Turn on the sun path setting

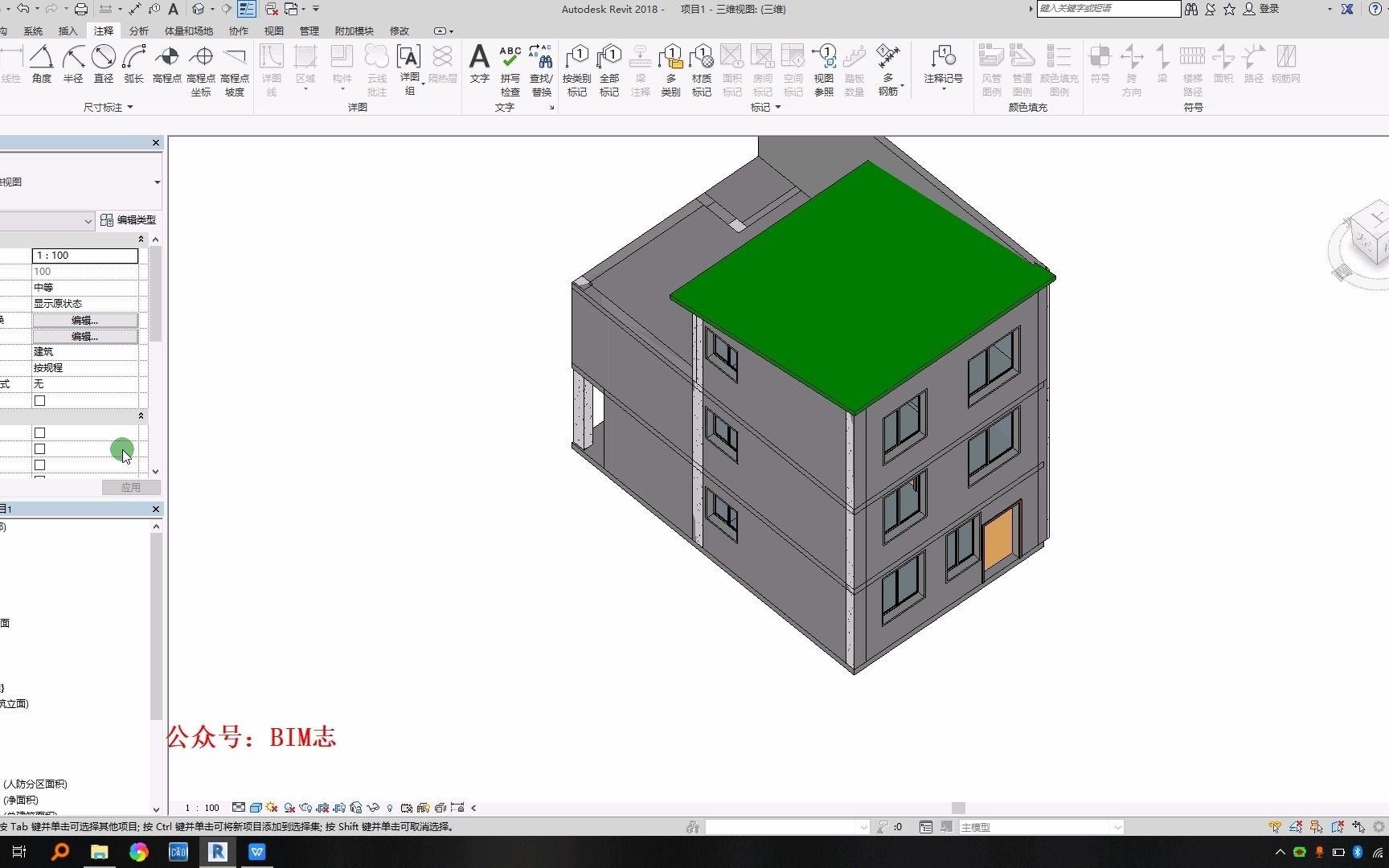pos(270,808)
